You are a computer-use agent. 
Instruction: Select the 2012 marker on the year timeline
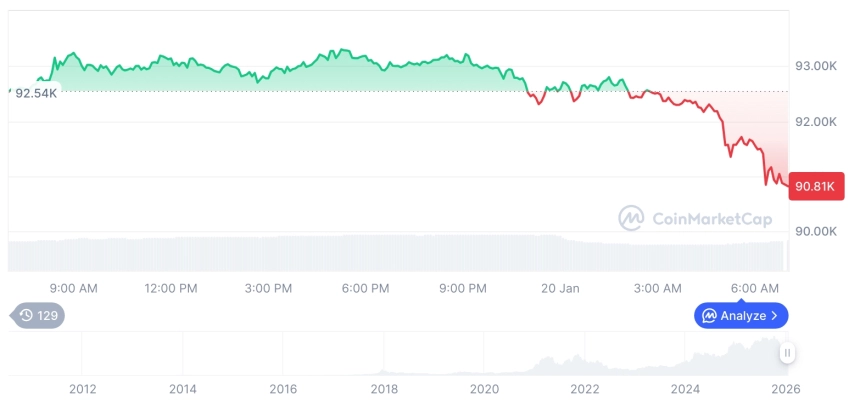(82, 388)
